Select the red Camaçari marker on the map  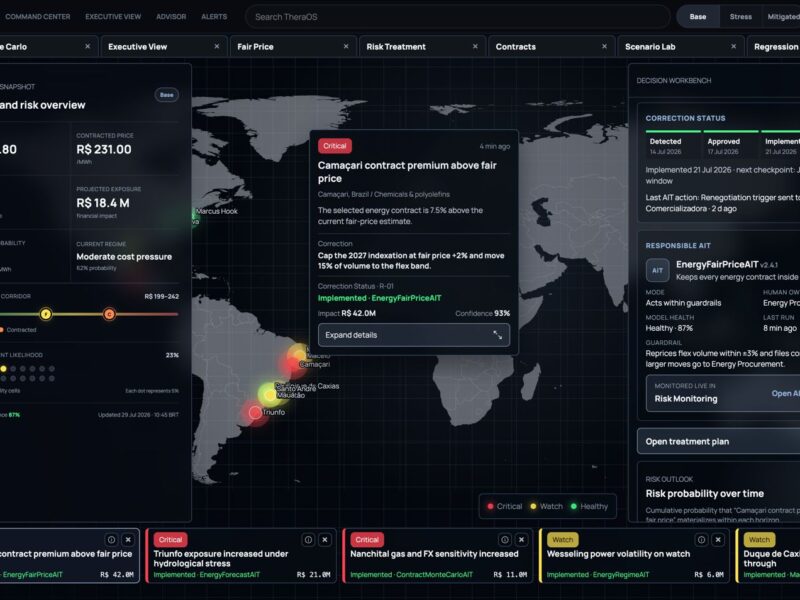pos(292,364)
